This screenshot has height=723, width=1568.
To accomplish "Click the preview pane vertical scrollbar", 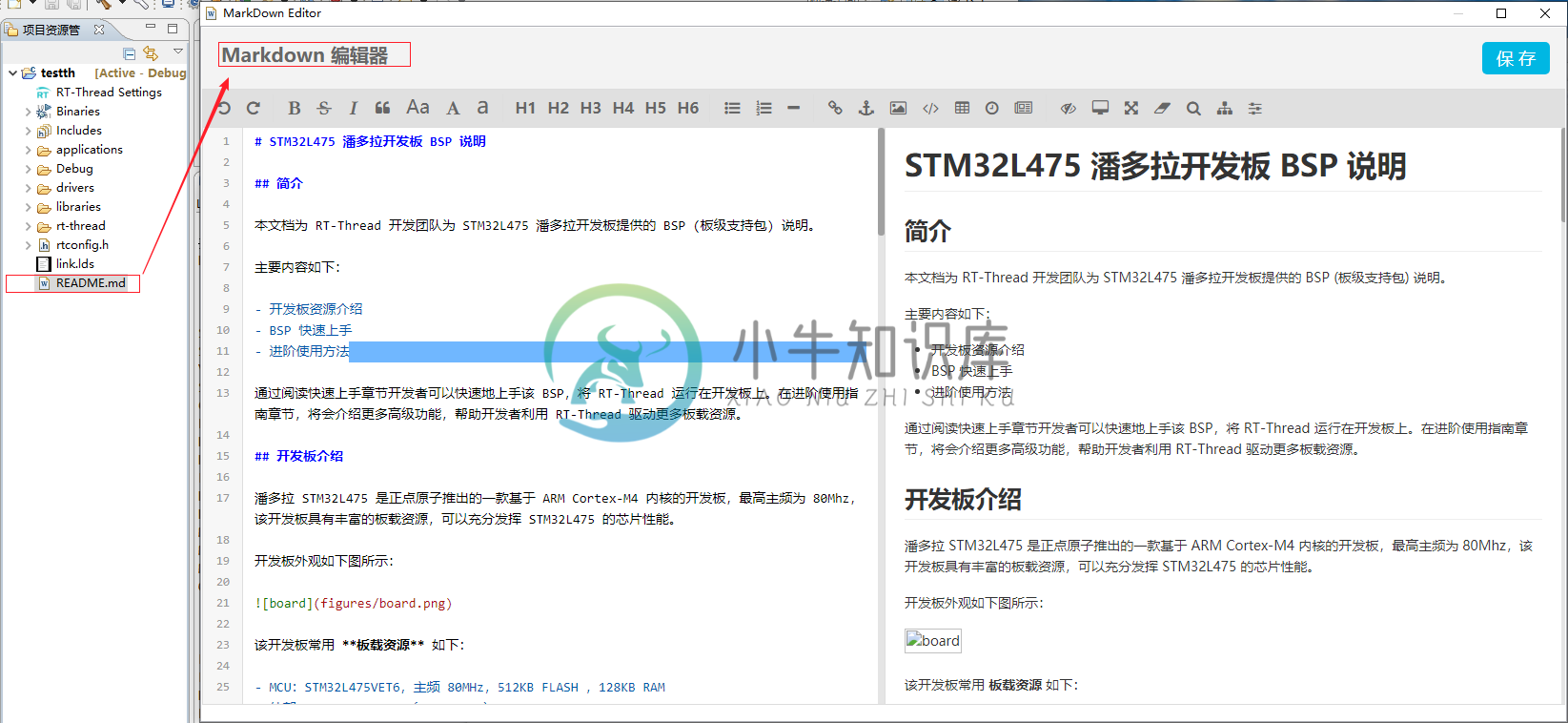I will [1562, 176].
